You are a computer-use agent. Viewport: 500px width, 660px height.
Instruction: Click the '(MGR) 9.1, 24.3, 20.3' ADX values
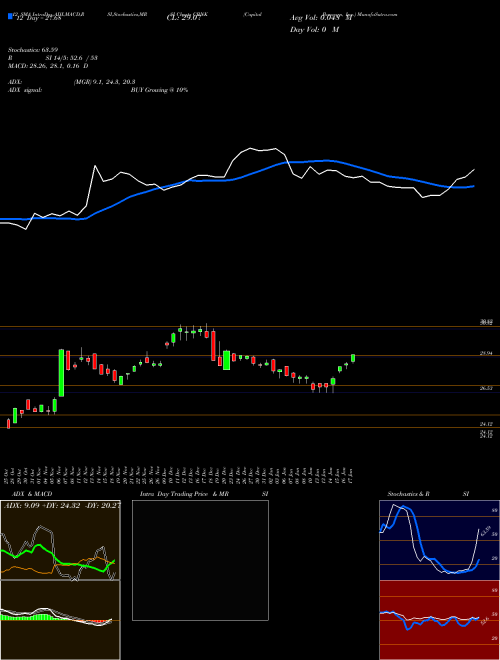tap(104, 82)
